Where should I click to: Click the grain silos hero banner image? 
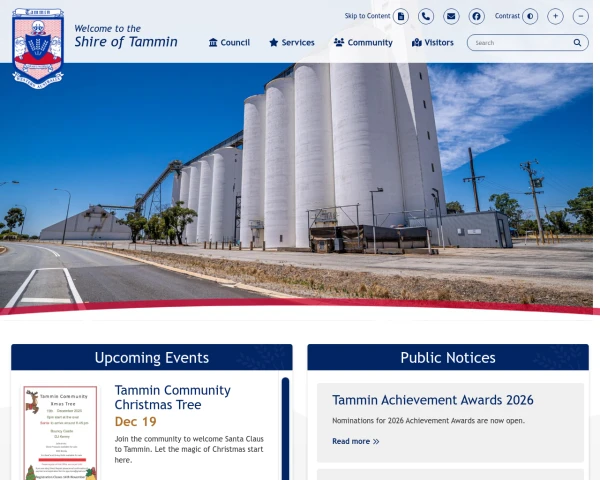click(x=297, y=188)
